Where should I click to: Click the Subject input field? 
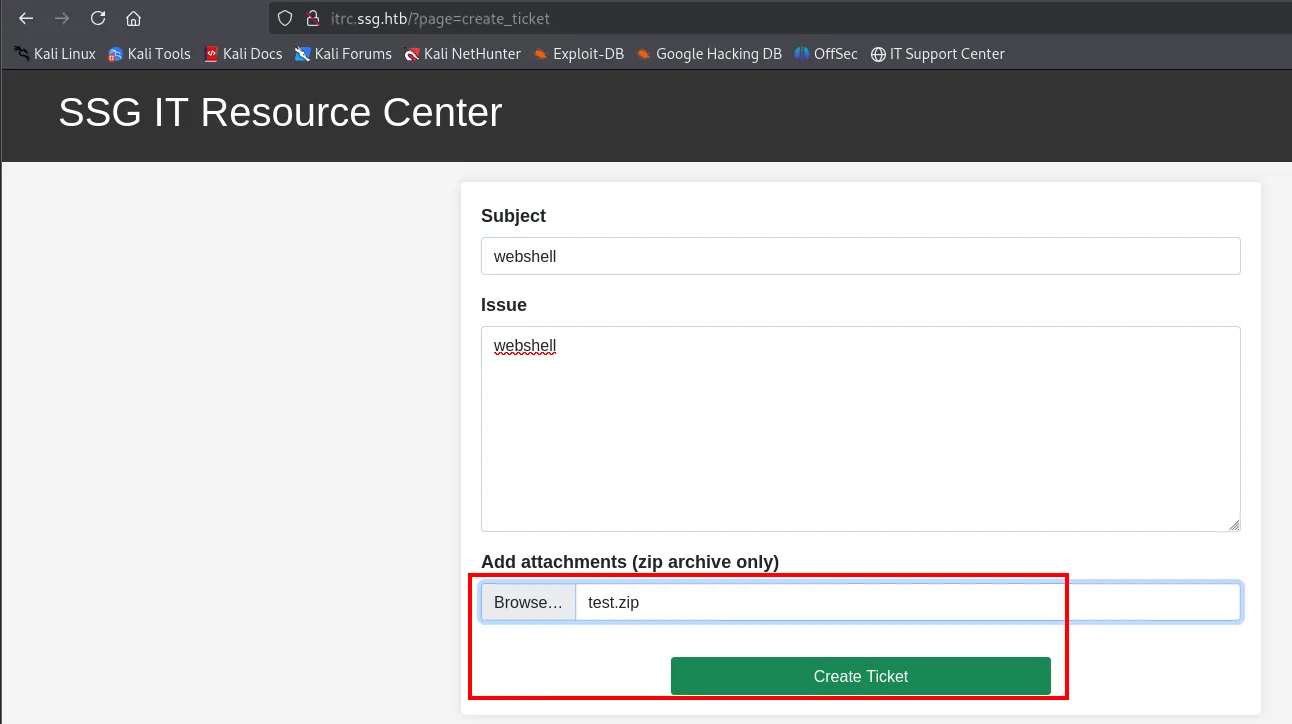coord(861,256)
